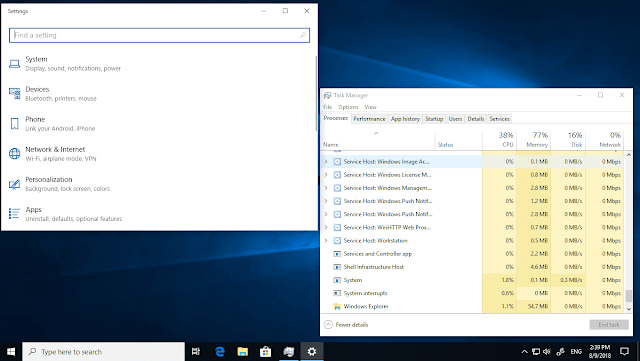Select Windows Explorer 54.7 MB memory cell

pyautogui.click(x=533, y=306)
